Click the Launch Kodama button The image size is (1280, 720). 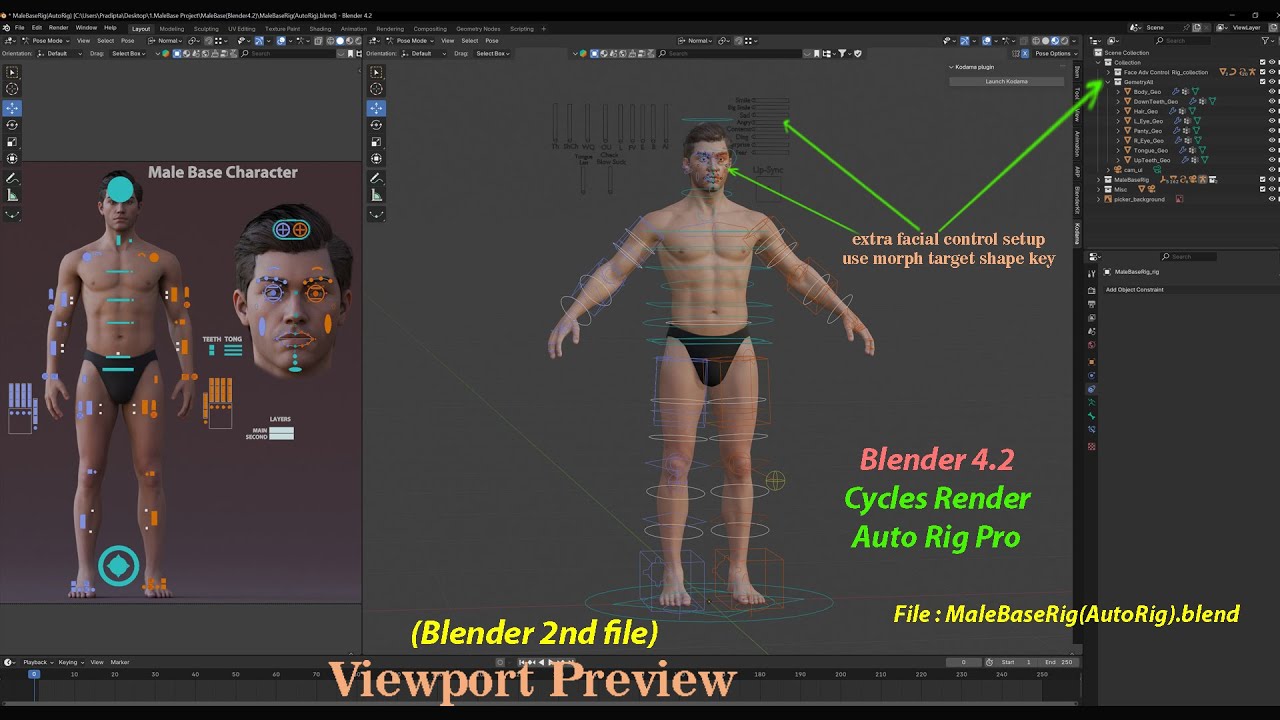click(1007, 81)
